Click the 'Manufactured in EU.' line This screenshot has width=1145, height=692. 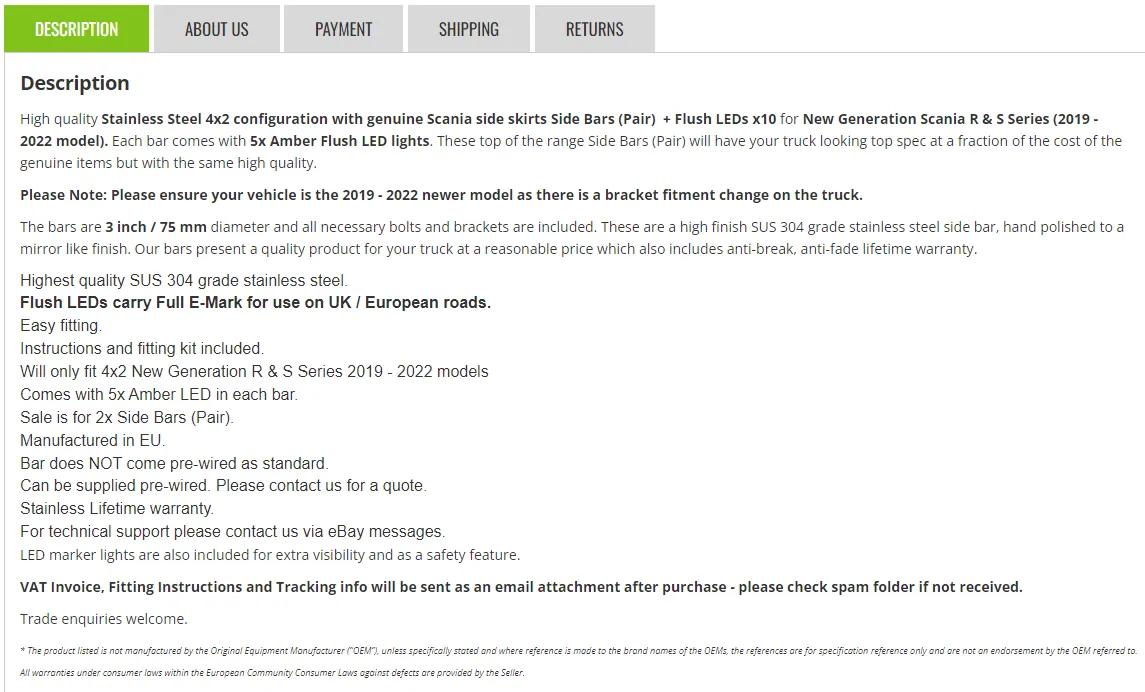[93, 440]
